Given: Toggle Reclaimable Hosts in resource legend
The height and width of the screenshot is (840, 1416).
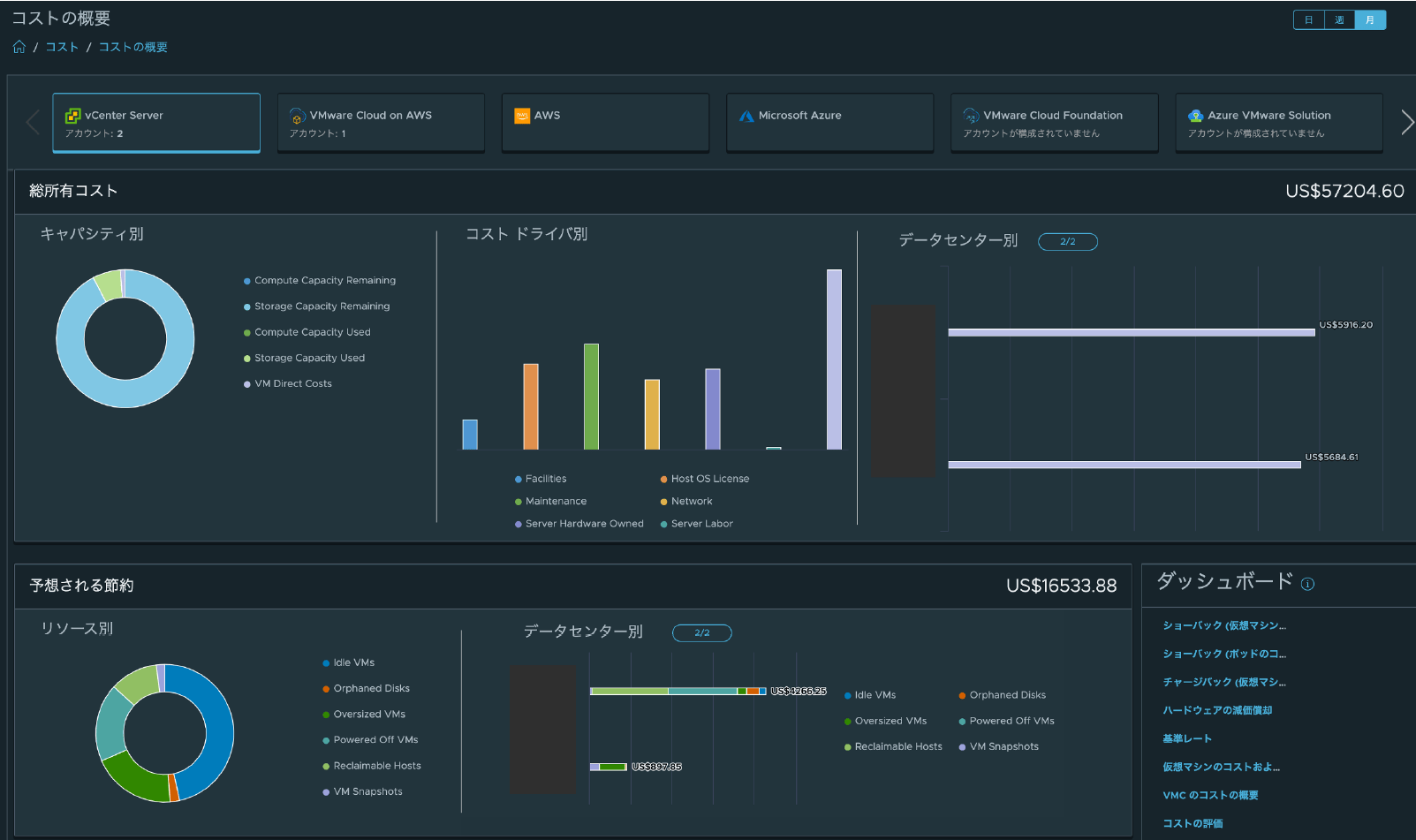Looking at the screenshot, I should click(x=372, y=766).
